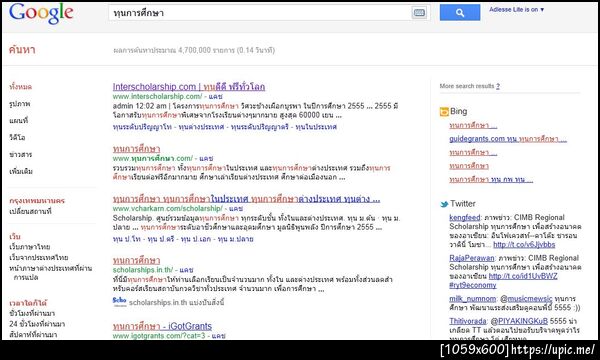Viewport: 600px width, 360px height.
Task: Open the t.co/v6Jjvbbs tweet link
Action: click(x=524, y=244)
